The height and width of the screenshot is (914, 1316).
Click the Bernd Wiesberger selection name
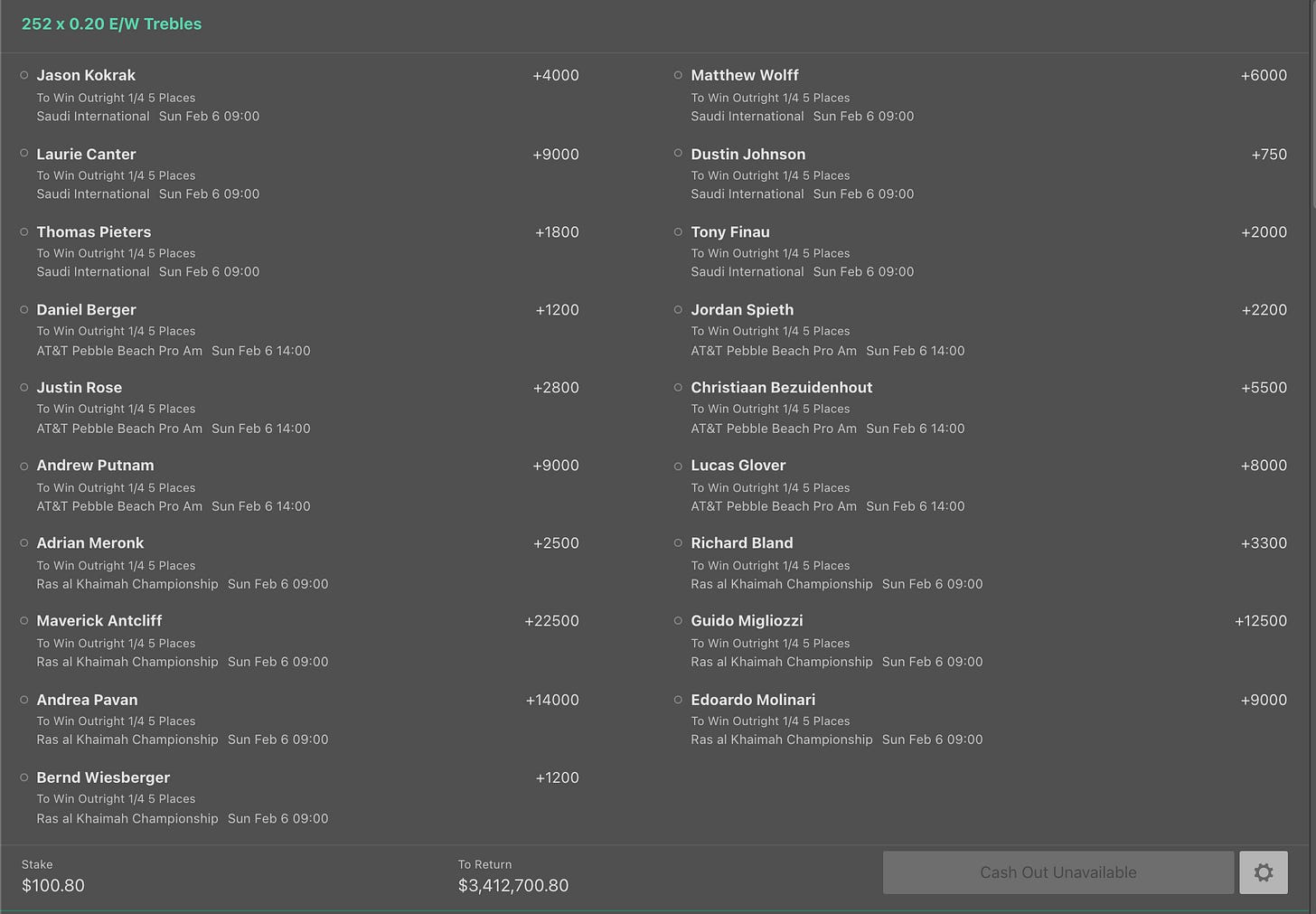coord(103,777)
